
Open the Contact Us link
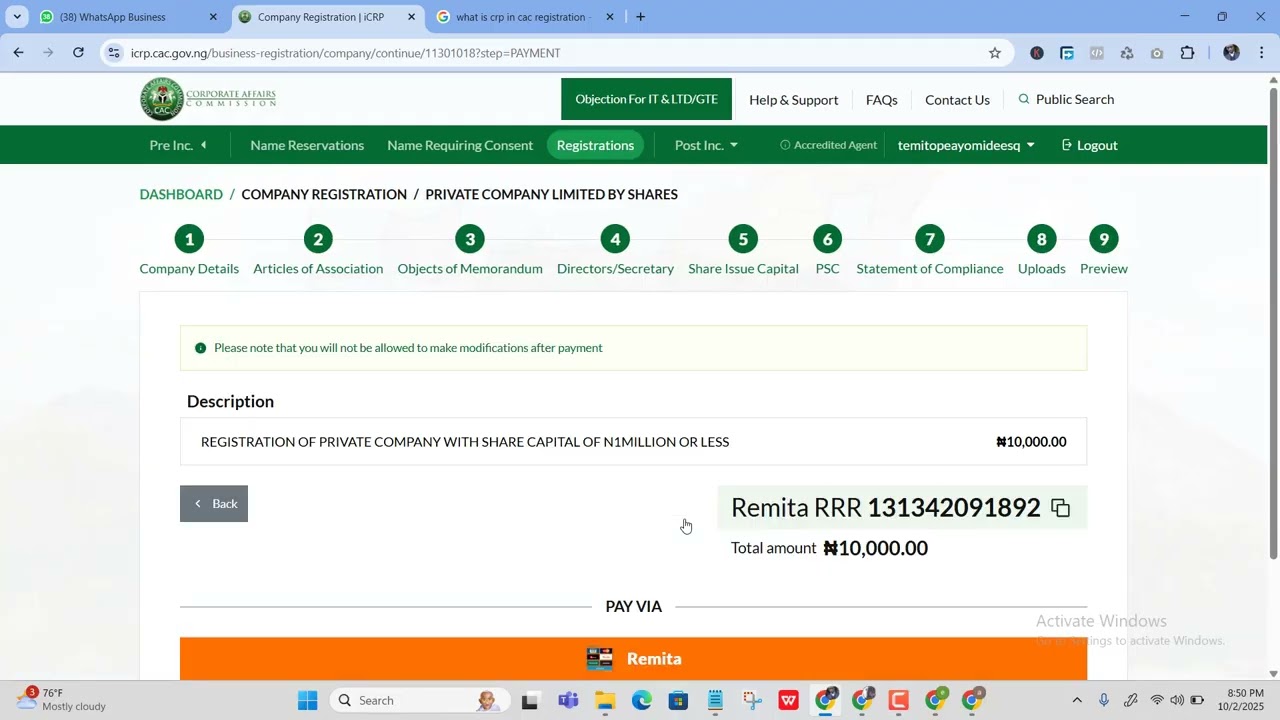click(x=957, y=100)
